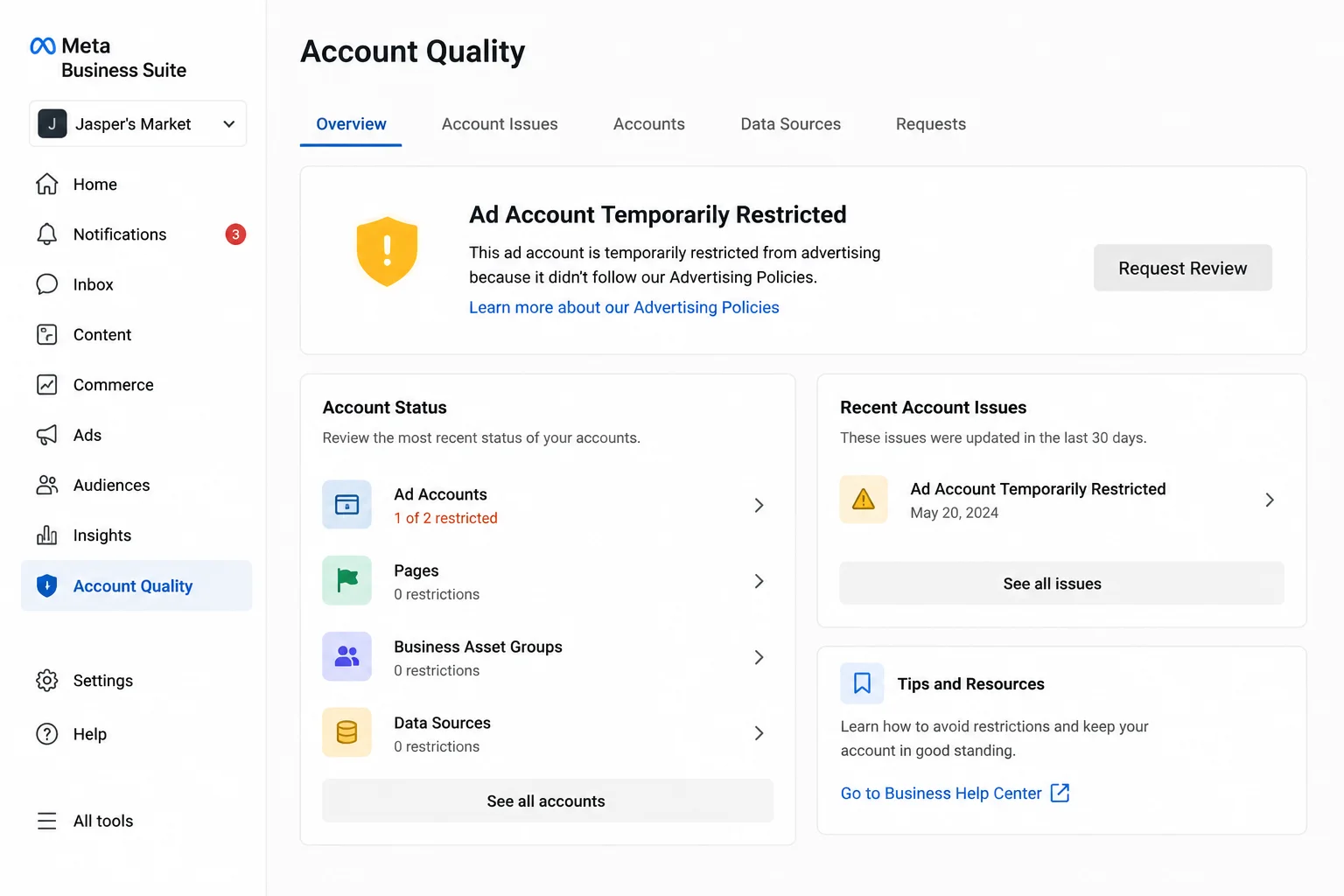The image size is (1344, 896).
Task: Click the Settings gear icon
Action: 47,680
